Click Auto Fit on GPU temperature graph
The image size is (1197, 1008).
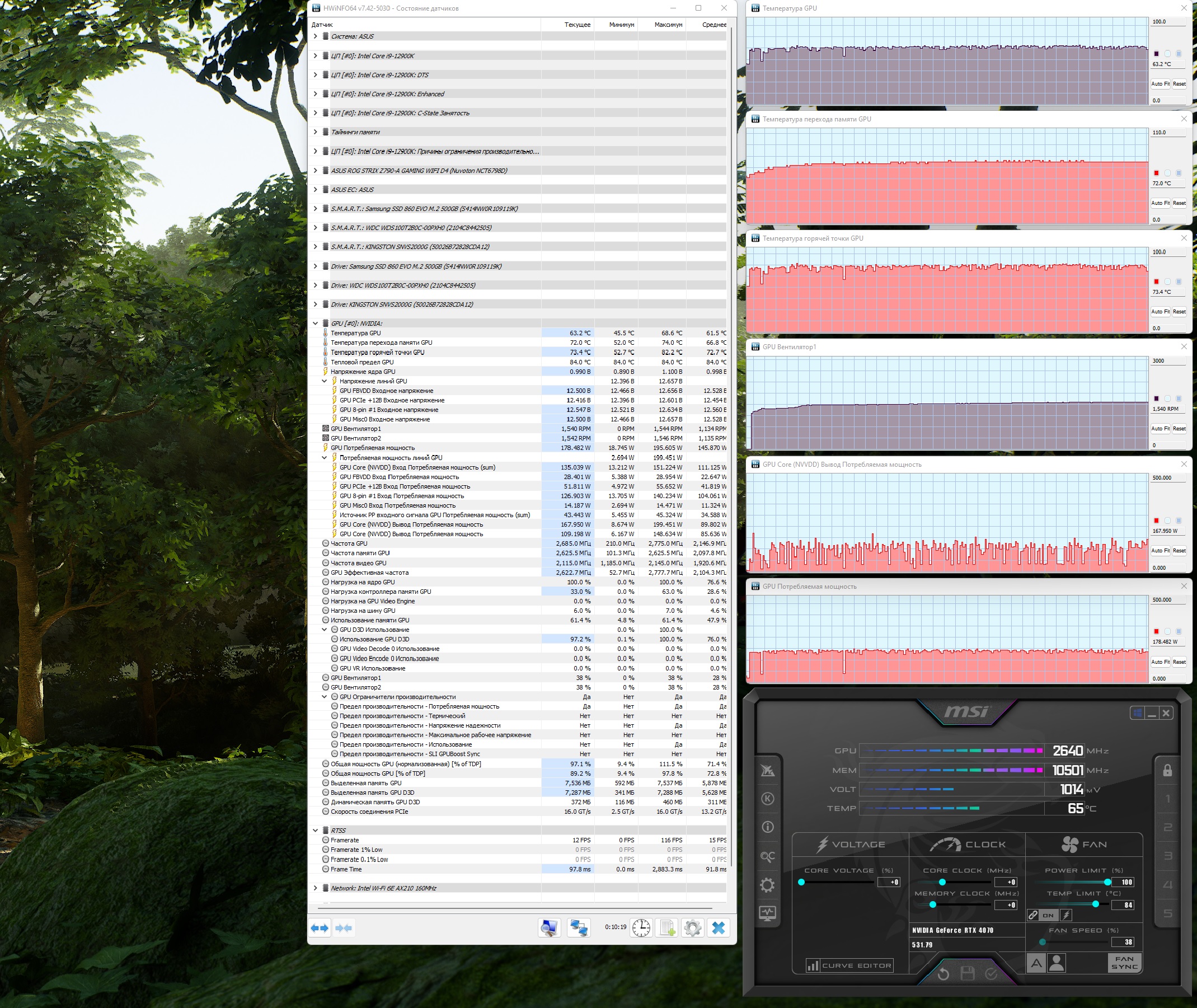pyautogui.click(x=1160, y=84)
